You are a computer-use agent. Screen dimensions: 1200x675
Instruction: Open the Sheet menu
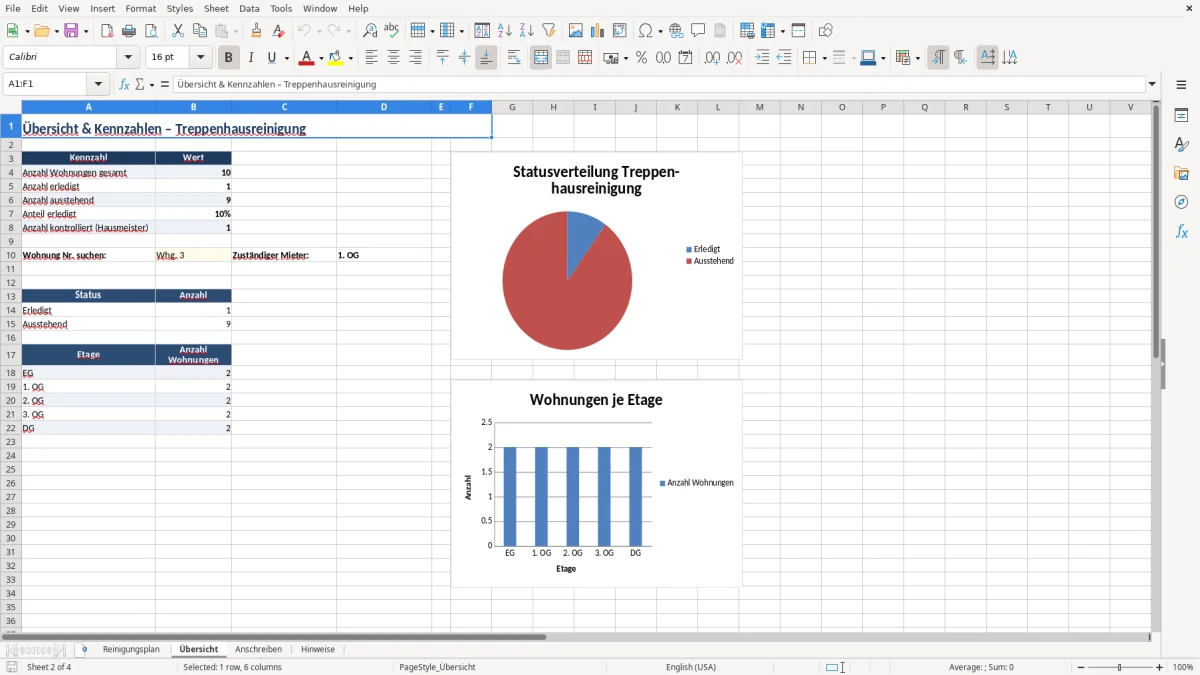pos(216,8)
